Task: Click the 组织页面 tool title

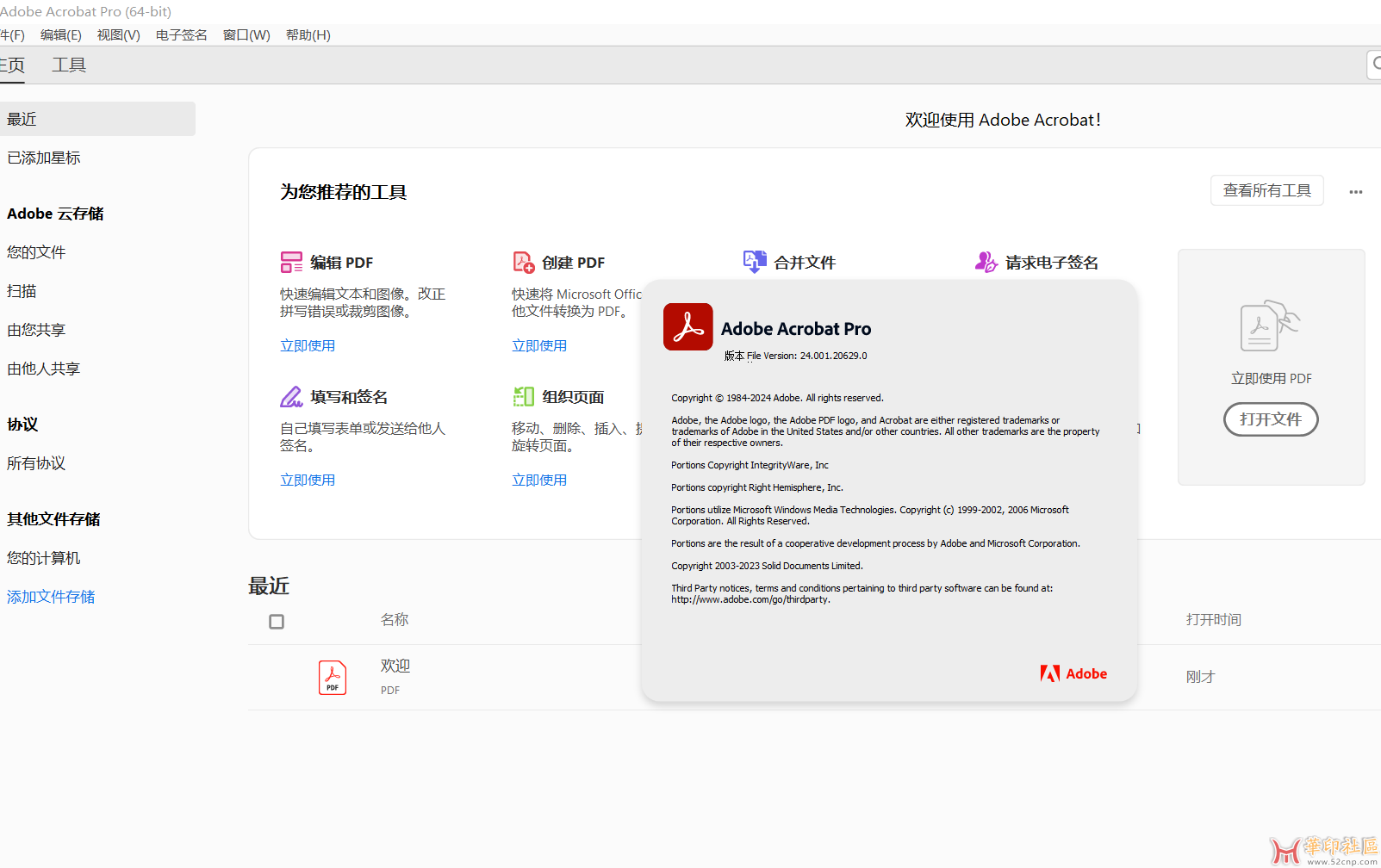Action: 573,397
